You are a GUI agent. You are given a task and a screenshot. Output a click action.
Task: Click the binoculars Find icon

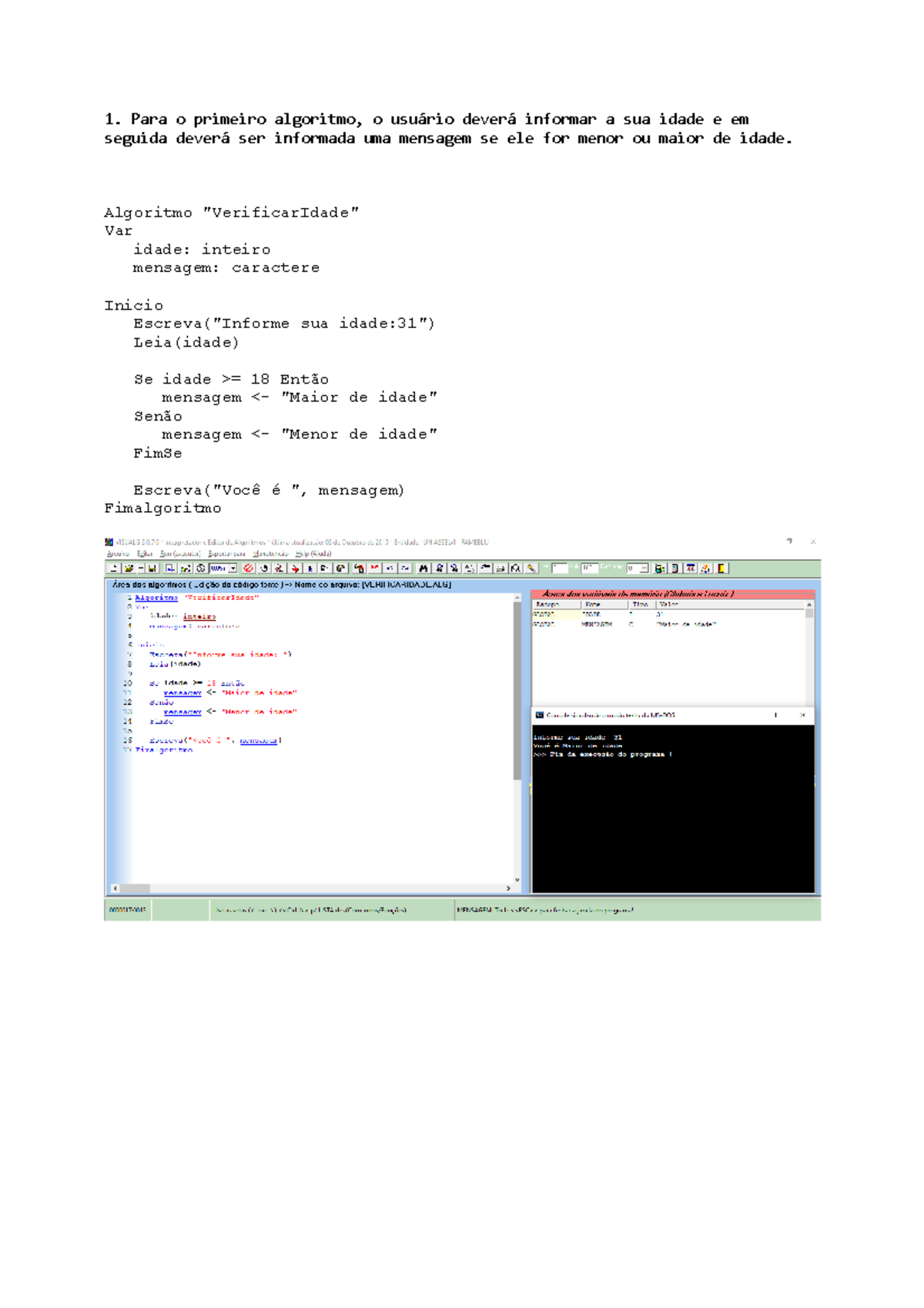tap(423, 568)
